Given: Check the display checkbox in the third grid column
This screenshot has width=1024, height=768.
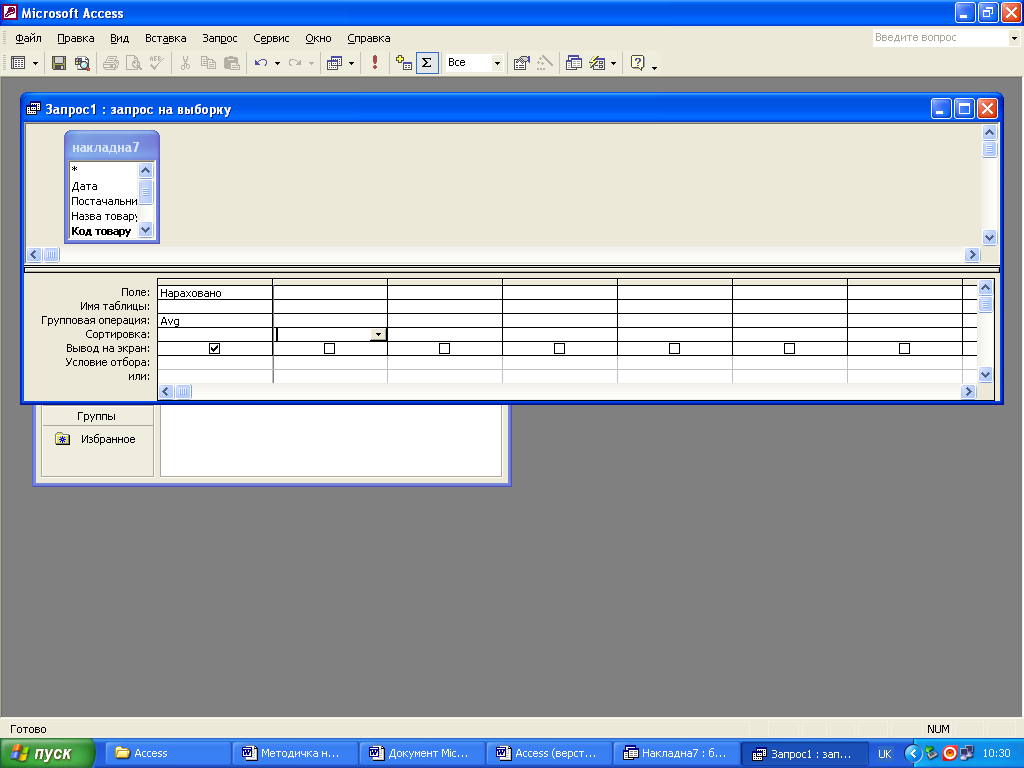Looking at the screenshot, I should point(444,349).
